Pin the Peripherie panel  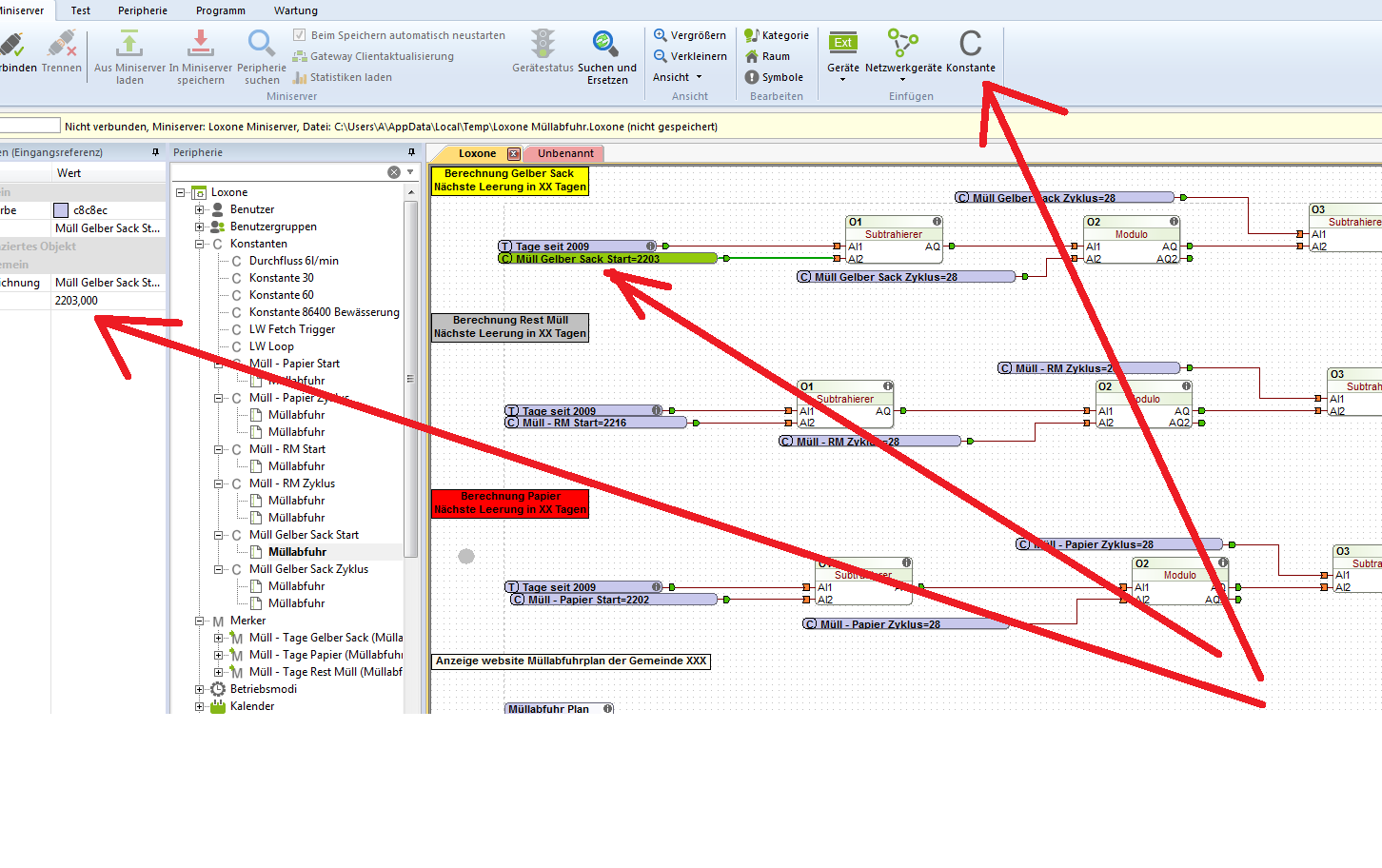click(x=411, y=152)
